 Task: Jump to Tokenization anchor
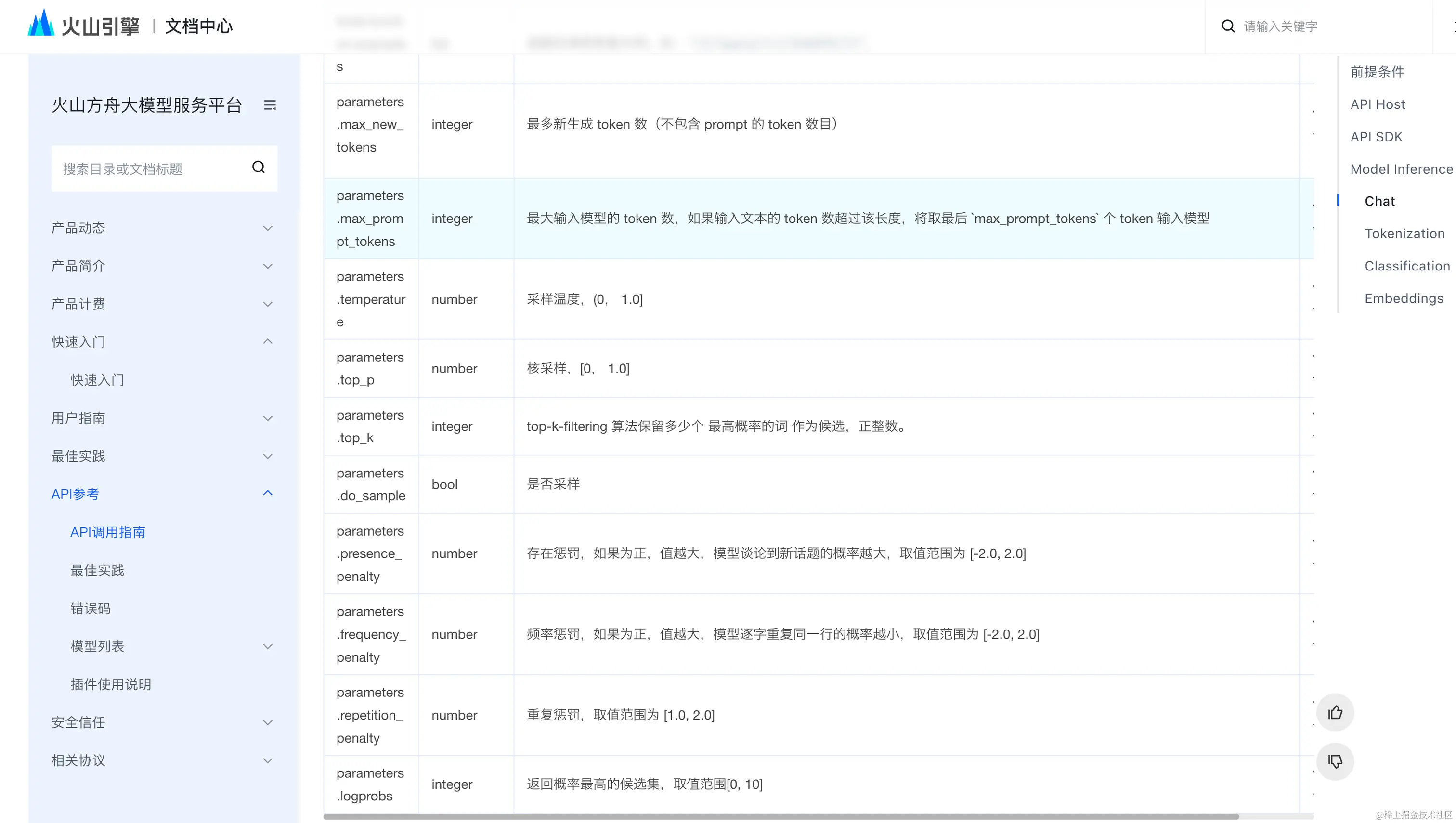coord(1404,233)
